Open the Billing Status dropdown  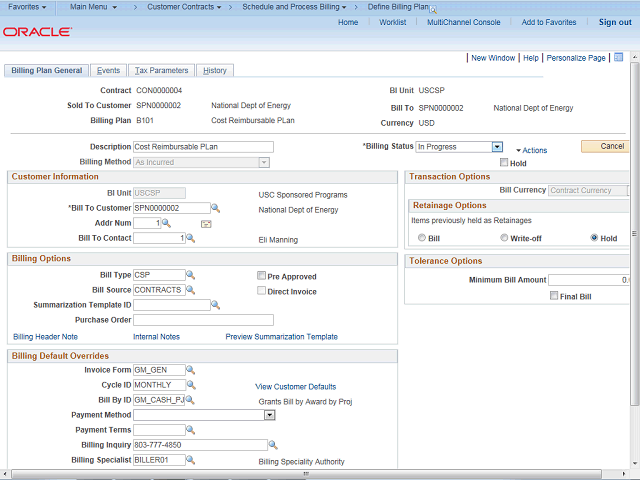[496, 147]
